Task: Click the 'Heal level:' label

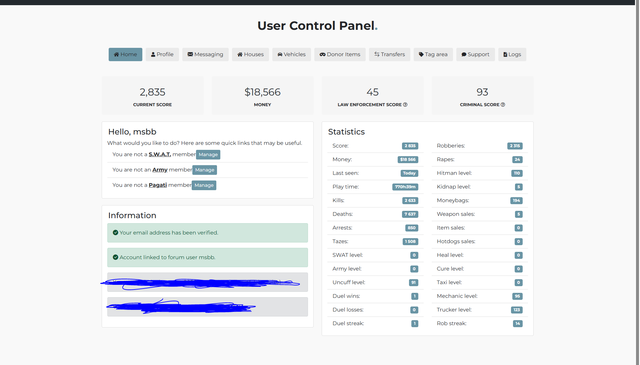Action: (x=450, y=255)
